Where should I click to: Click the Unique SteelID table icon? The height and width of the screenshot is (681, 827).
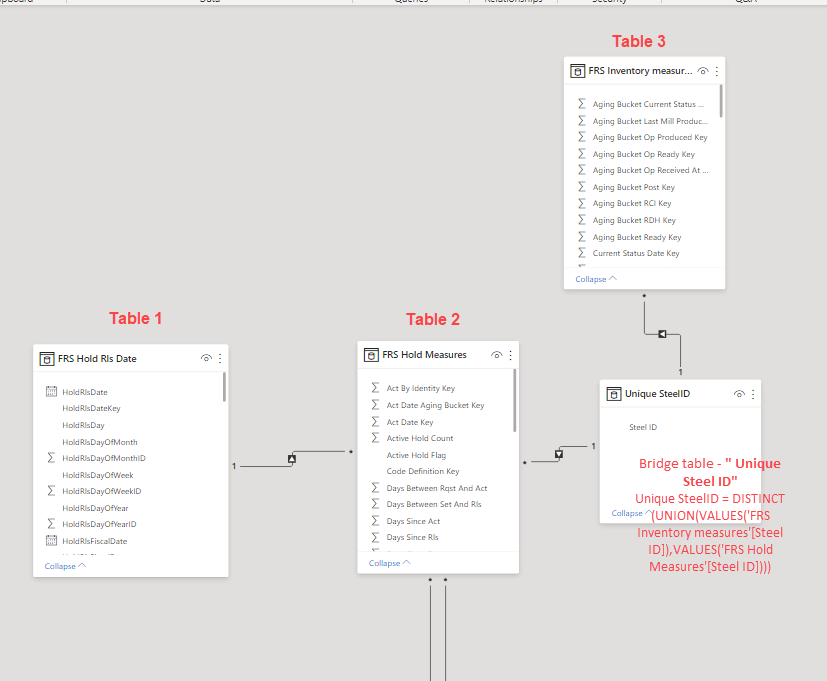[614, 394]
